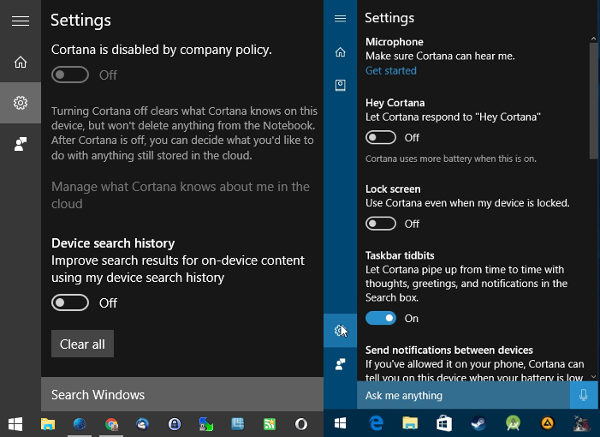The height and width of the screenshot is (437, 600).
Task: Launch Microsoft Edge from the right taskbar
Action: click(377, 423)
